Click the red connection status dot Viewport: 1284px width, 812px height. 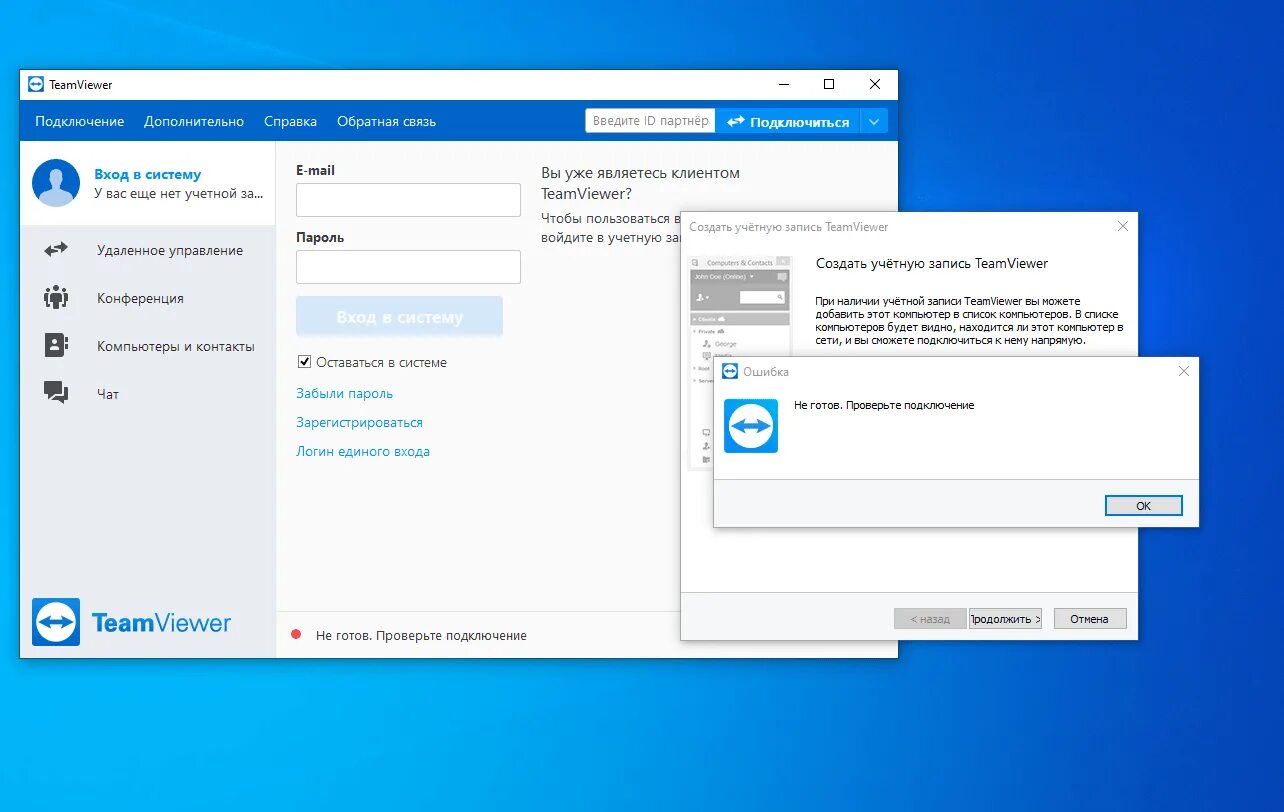point(296,635)
